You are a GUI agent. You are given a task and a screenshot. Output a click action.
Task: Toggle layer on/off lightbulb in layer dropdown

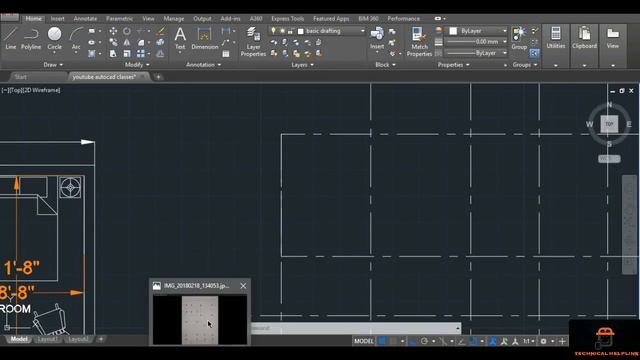(273, 31)
